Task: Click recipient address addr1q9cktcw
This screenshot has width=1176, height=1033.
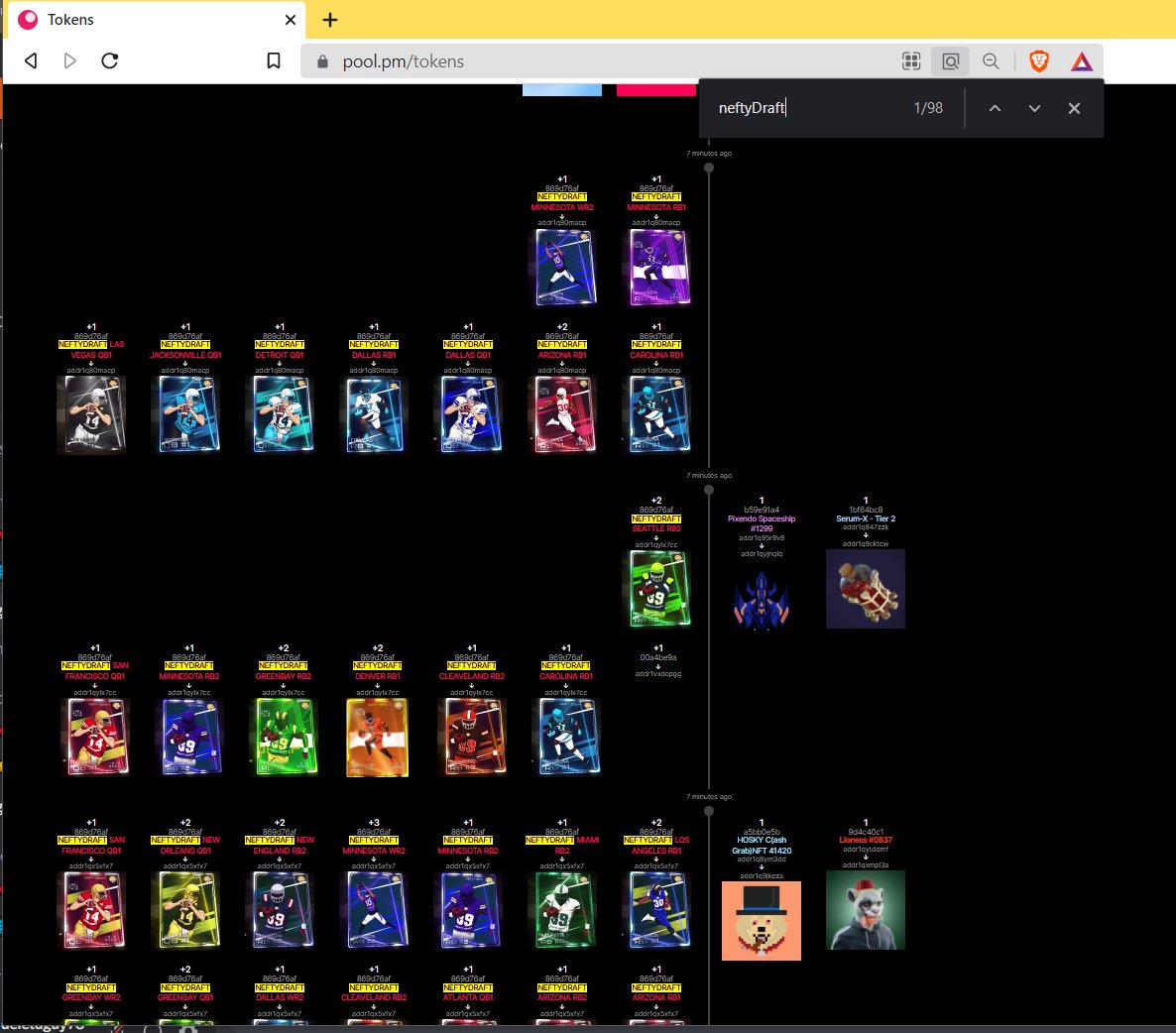Action: (x=866, y=544)
